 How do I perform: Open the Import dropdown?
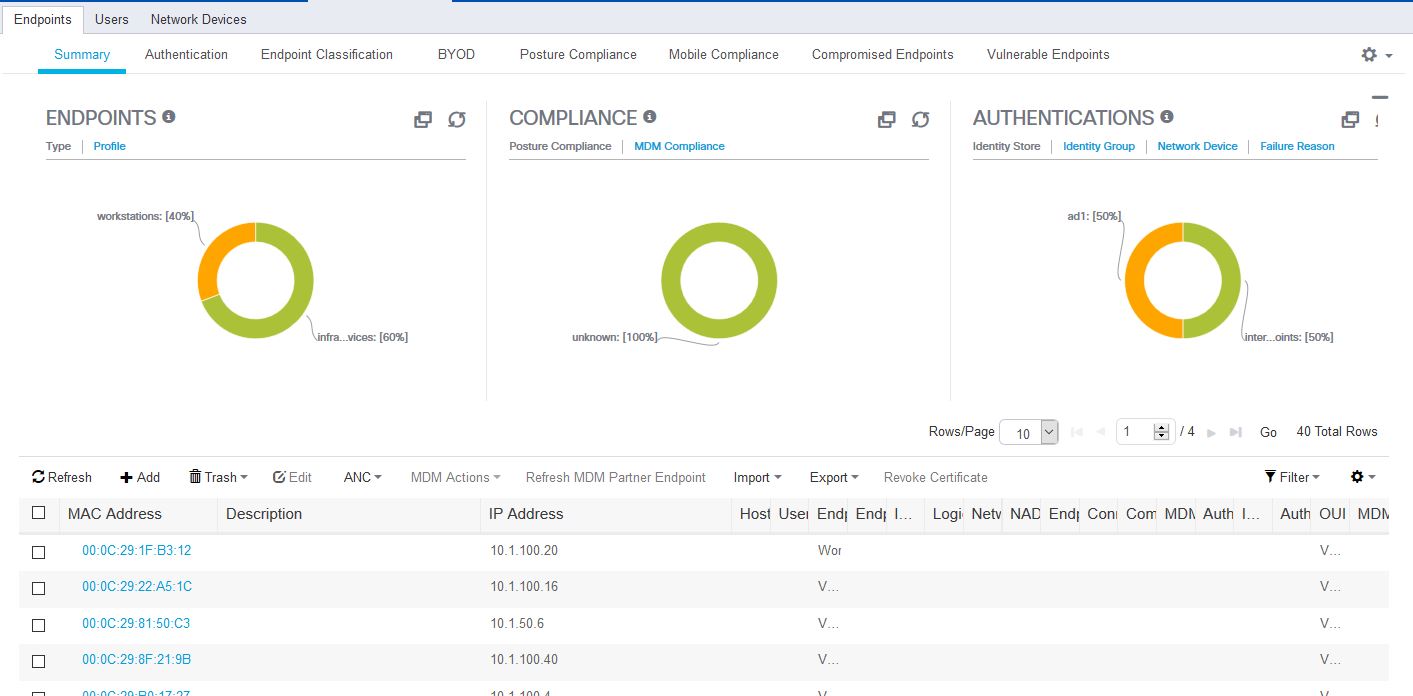pyautogui.click(x=757, y=477)
